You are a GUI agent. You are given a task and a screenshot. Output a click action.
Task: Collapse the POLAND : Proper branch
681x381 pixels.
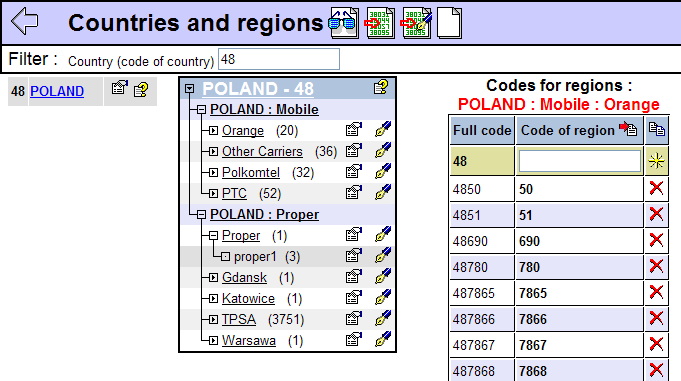[x=201, y=215]
